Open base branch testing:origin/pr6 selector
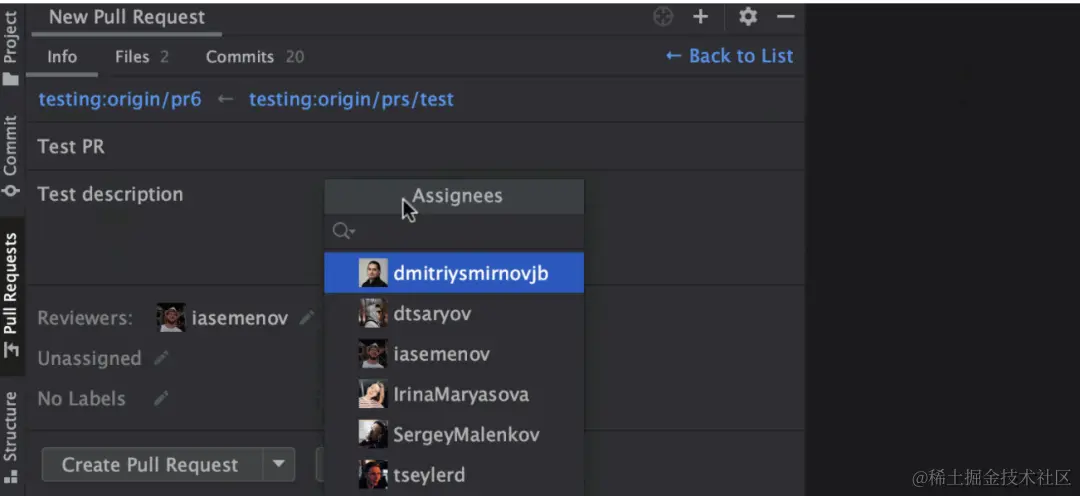 click(x=120, y=100)
